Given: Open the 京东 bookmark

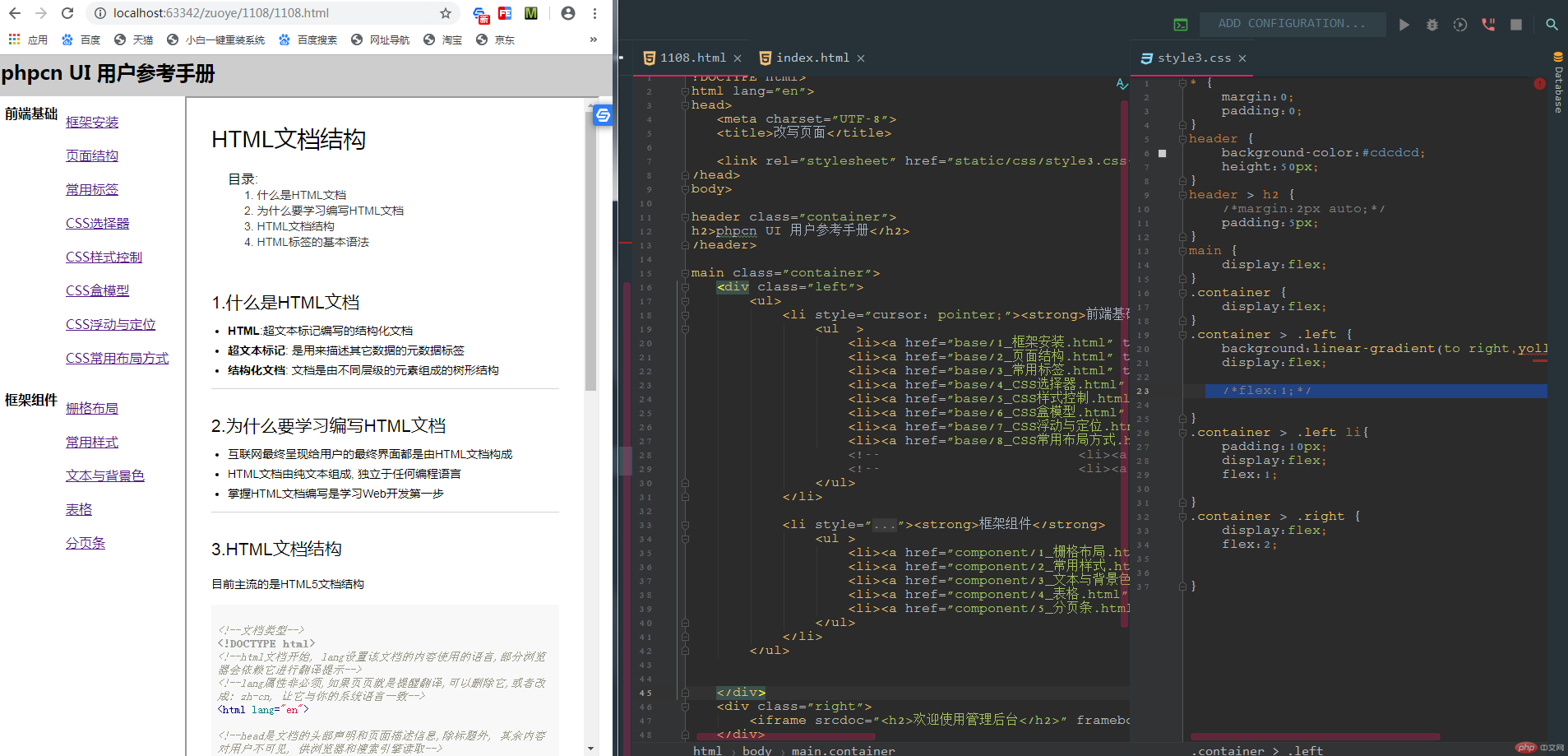Looking at the screenshot, I should click(x=495, y=39).
